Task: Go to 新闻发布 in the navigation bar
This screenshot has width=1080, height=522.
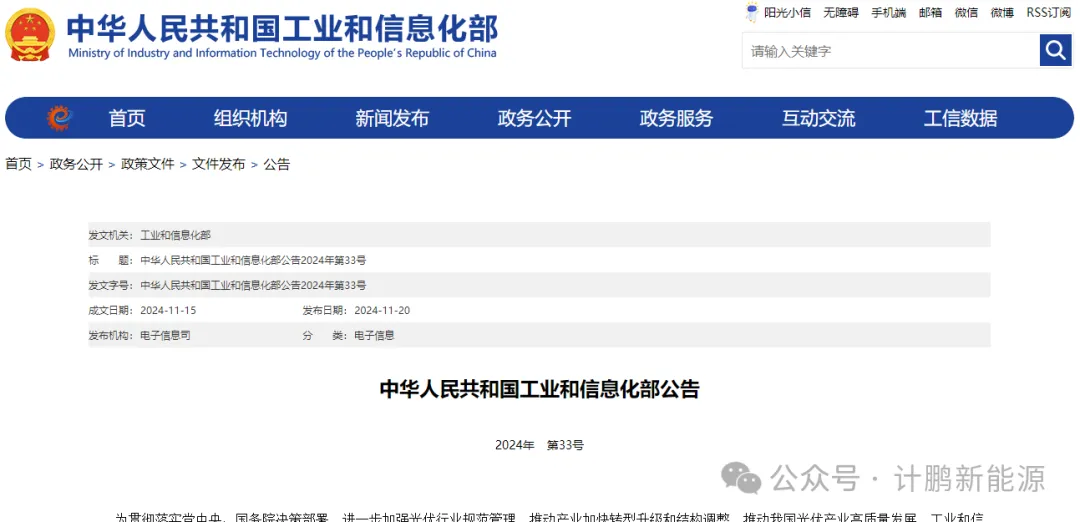Action: (392, 118)
